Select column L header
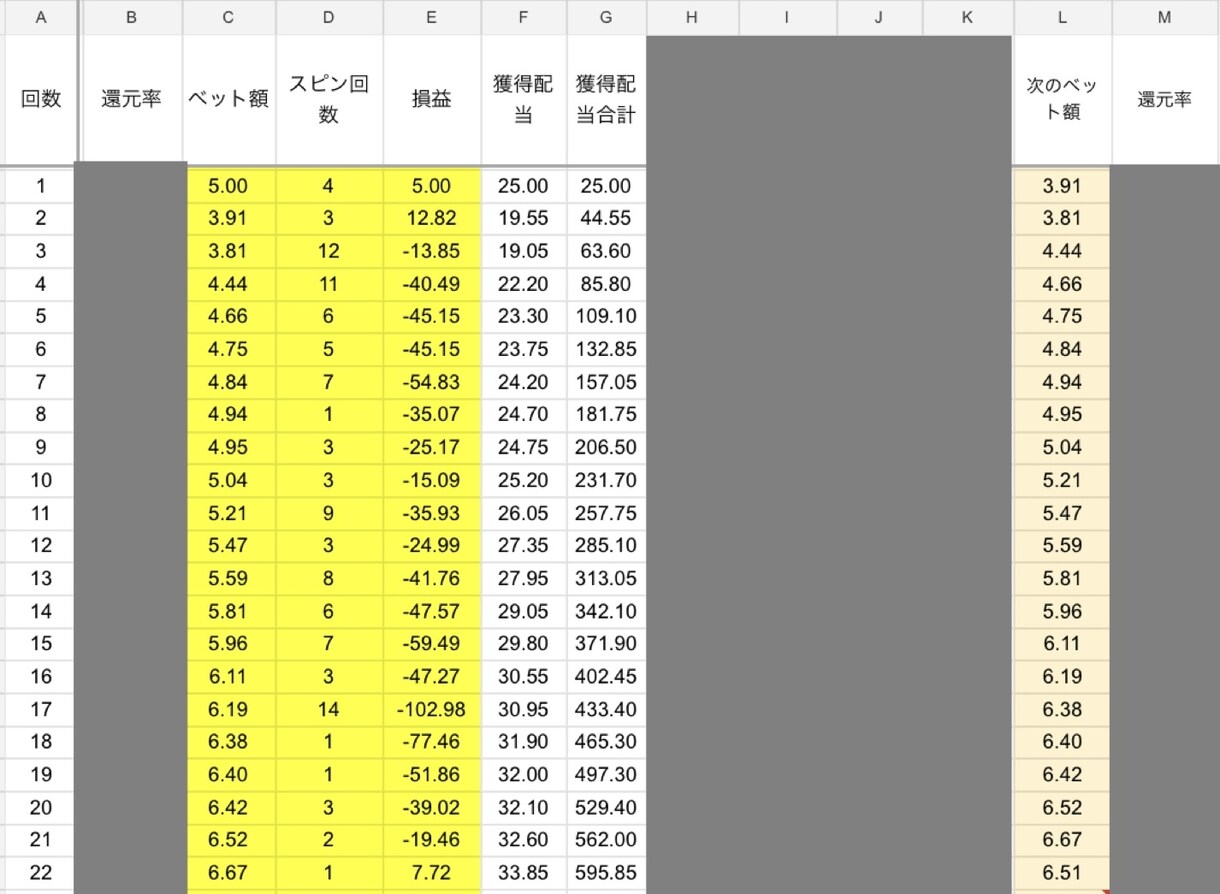Viewport: 1220px width, 894px height. tap(1062, 17)
